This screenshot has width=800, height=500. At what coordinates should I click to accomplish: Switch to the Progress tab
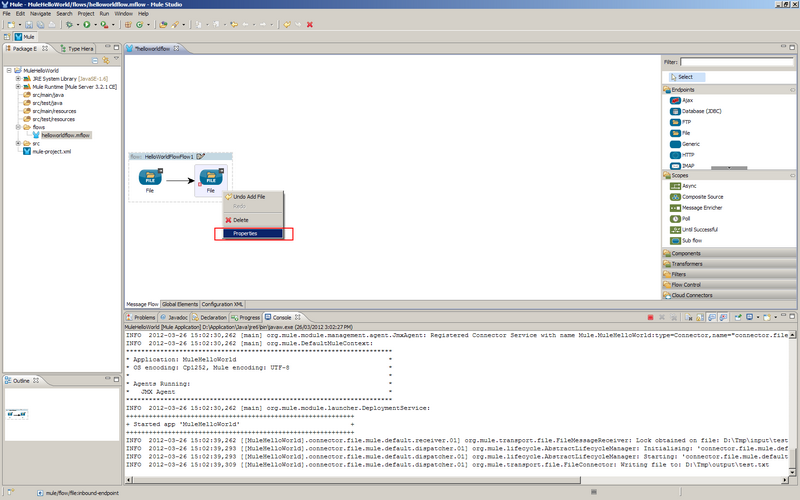click(245, 317)
